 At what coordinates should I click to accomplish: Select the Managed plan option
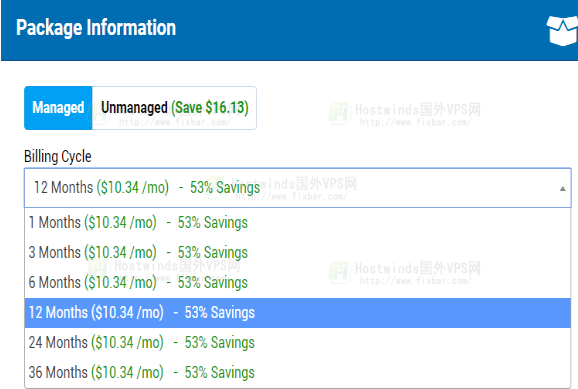point(58,108)
